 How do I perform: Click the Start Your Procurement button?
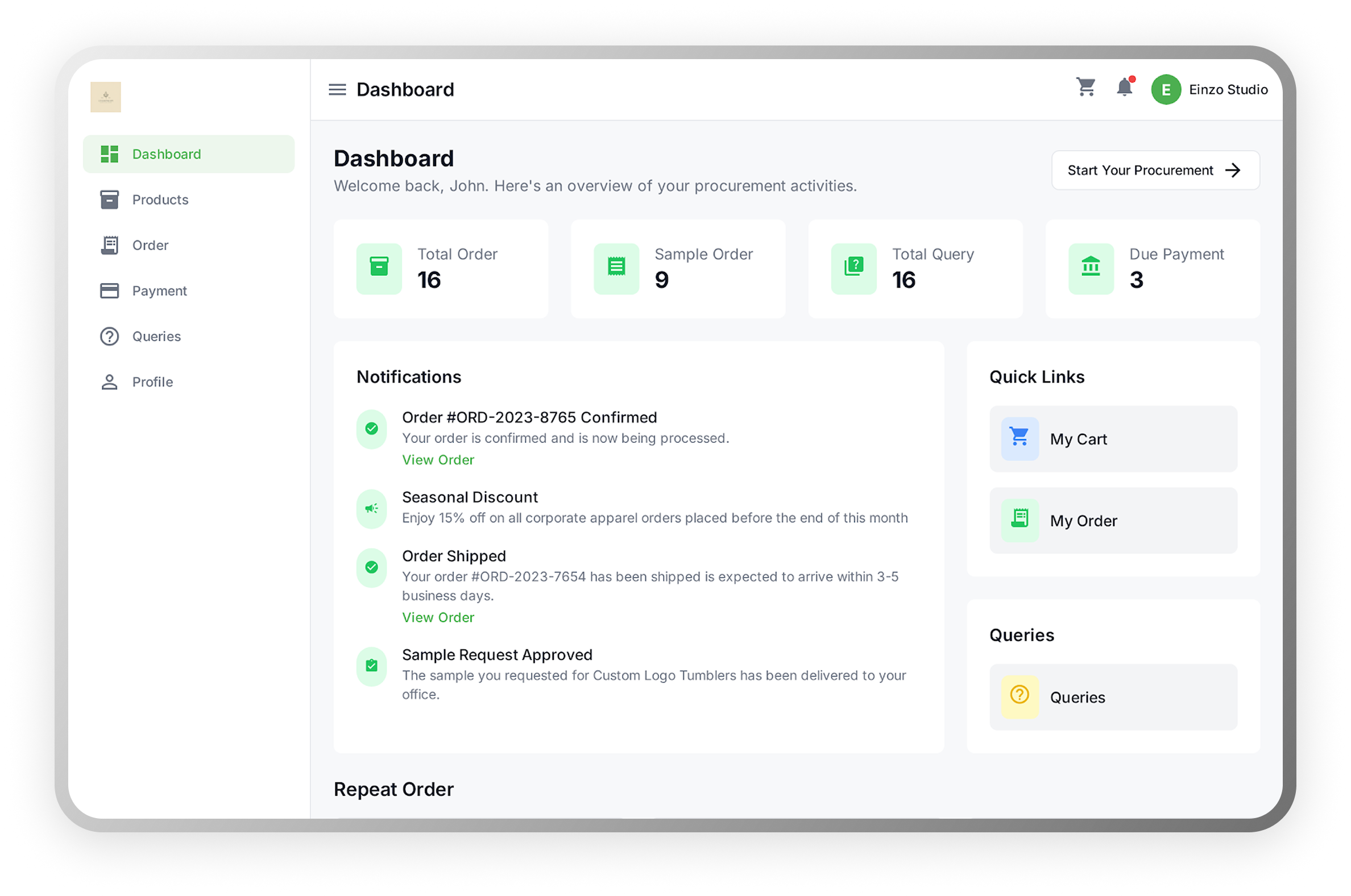click(x=1155, y=171)
